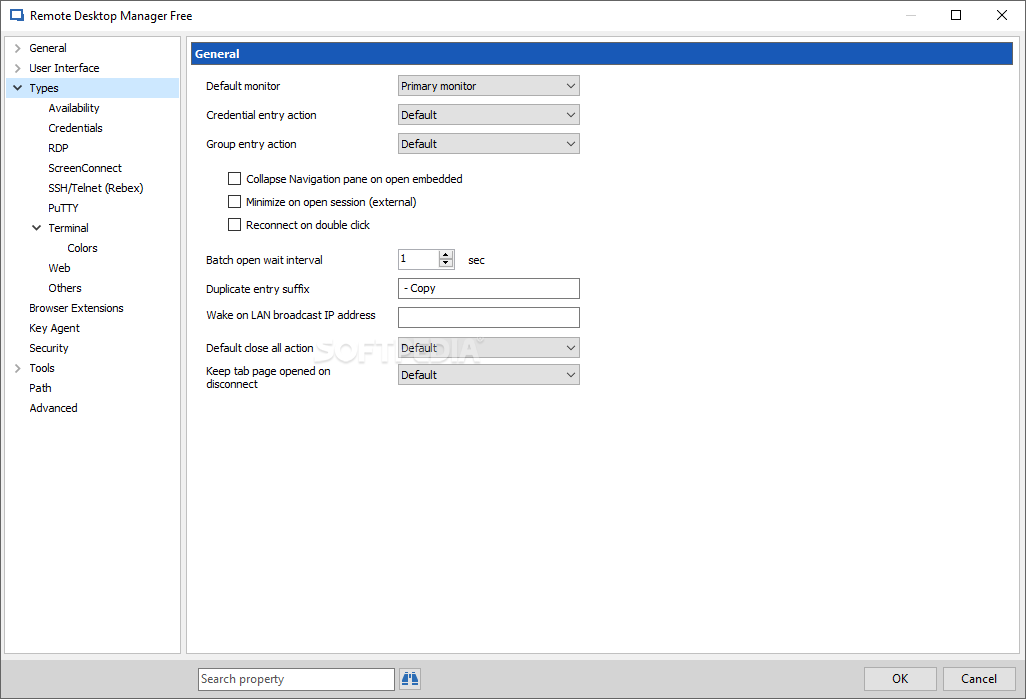Open Credentials settings under Types
Image resolution: width=1026 pixels, height=699 pixels.
point(75,128)
